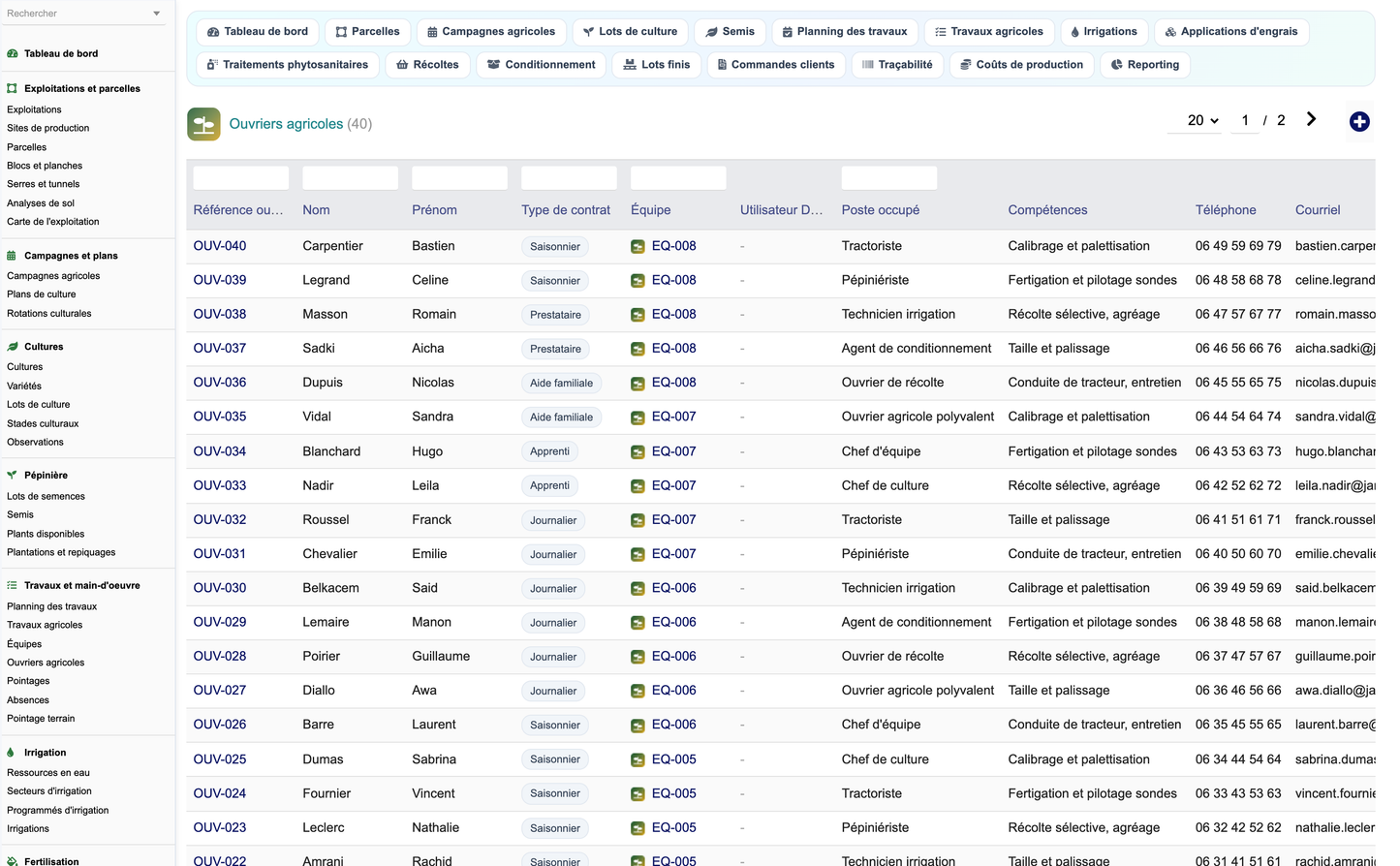Viewport: 1400px width, 866px height.
Task: Click the Nom column filter field
Action: pos(351,178)
